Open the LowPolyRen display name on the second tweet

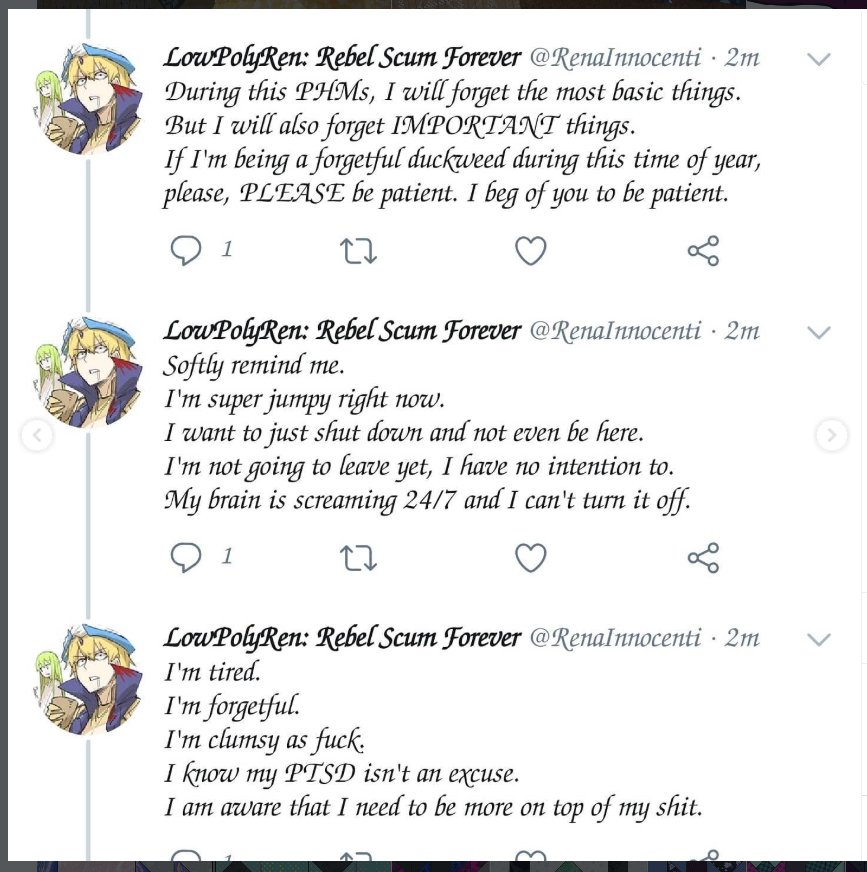tap(342, 331)
